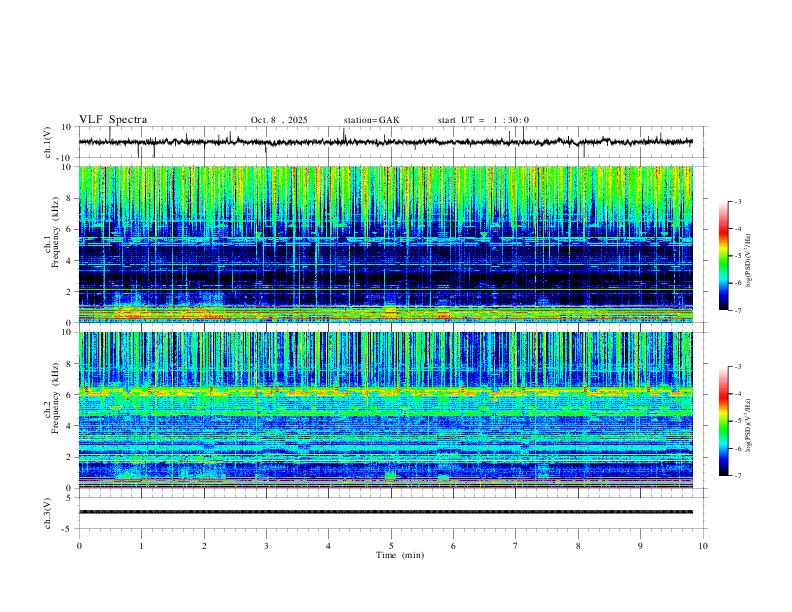Click the time axis tick label '10'
This screenshot has width=792, height=612.
click(703, 546)
